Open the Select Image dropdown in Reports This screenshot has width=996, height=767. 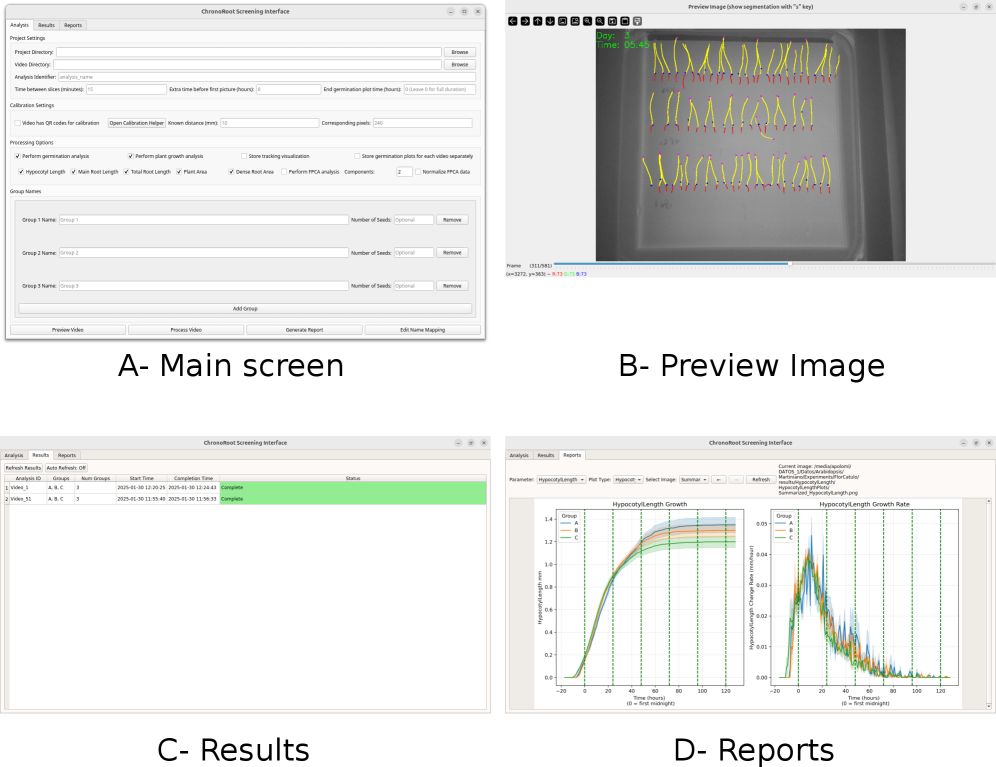click(x=694, y=480)
